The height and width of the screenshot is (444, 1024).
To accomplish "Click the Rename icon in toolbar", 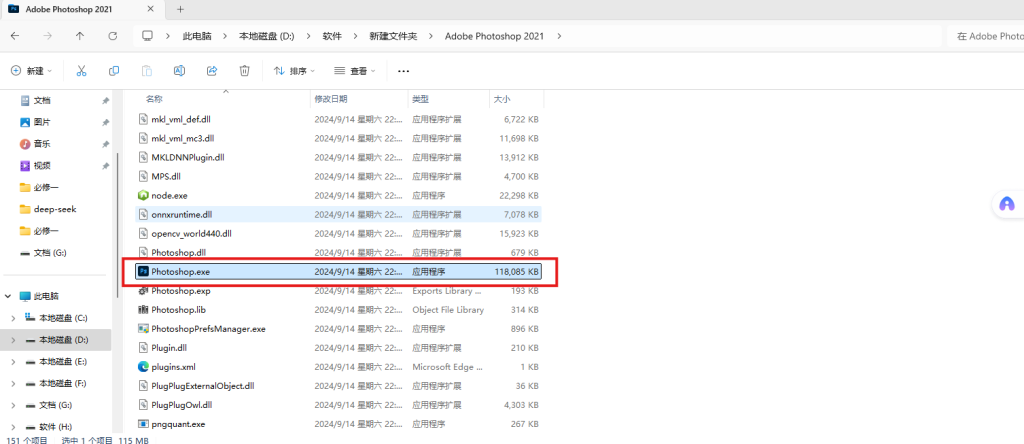I will tap(179, 71).
